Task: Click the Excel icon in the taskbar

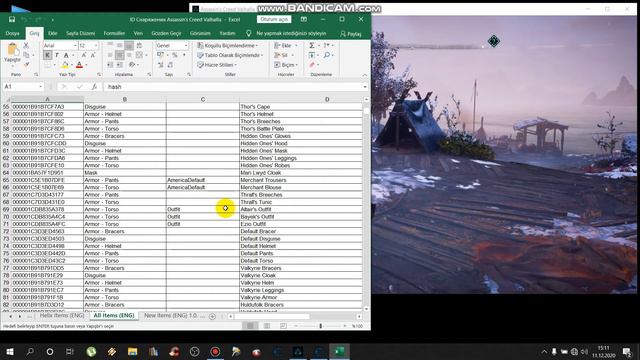Action: point(339,351)
